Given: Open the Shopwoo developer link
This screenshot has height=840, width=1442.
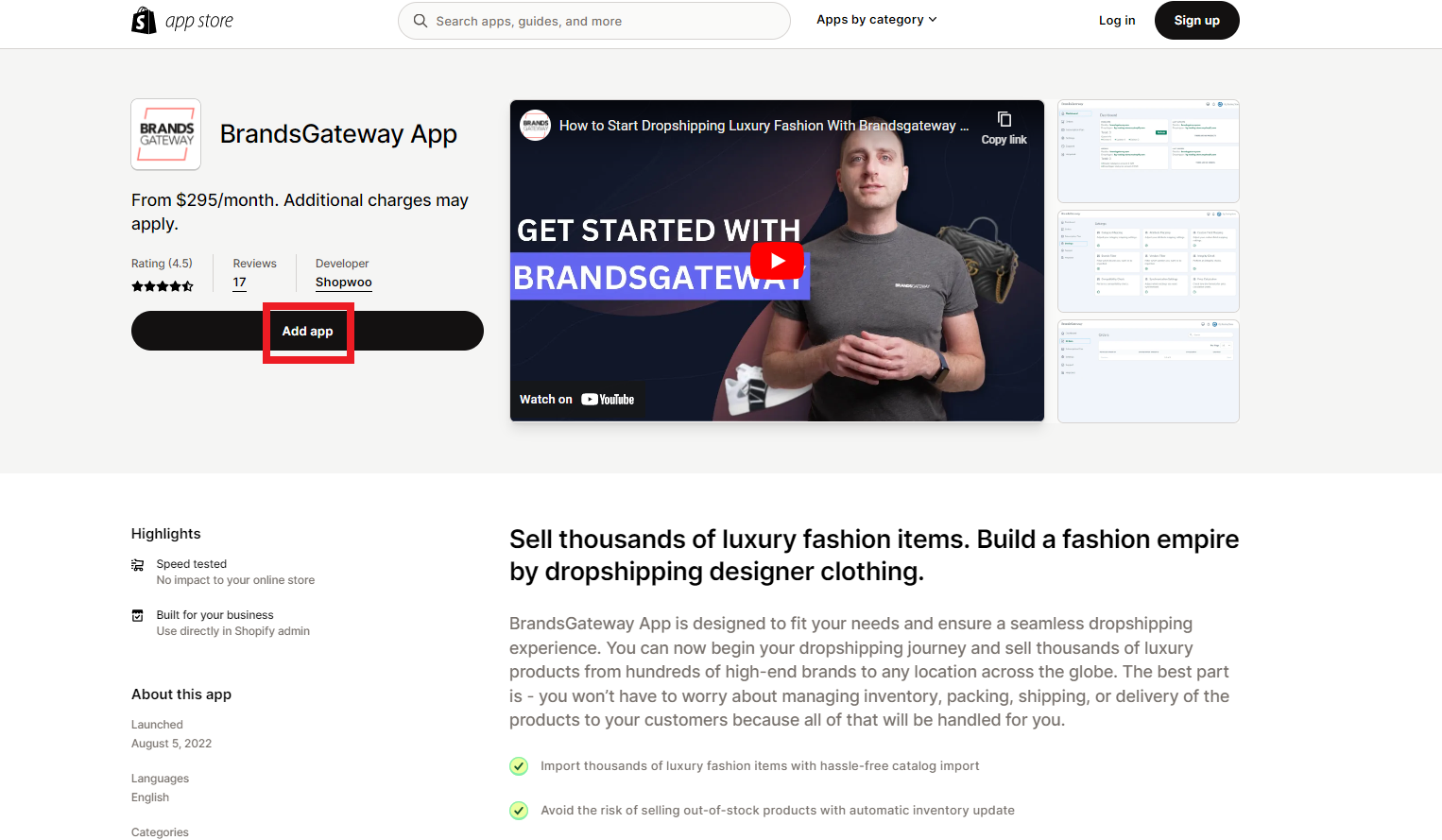Looking at the screenshot, I should 344,283.
